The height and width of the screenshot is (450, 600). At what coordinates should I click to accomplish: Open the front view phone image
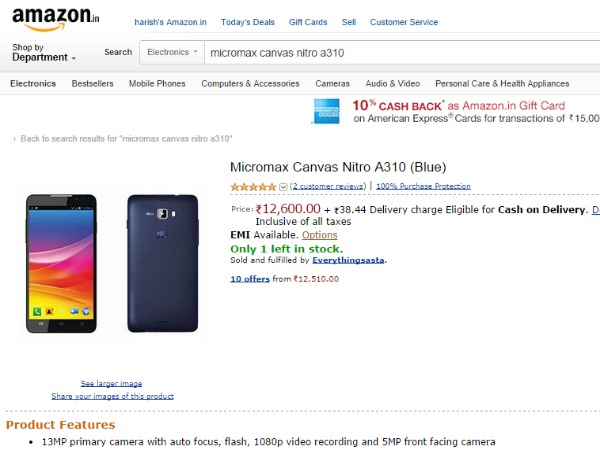(56, 263)
